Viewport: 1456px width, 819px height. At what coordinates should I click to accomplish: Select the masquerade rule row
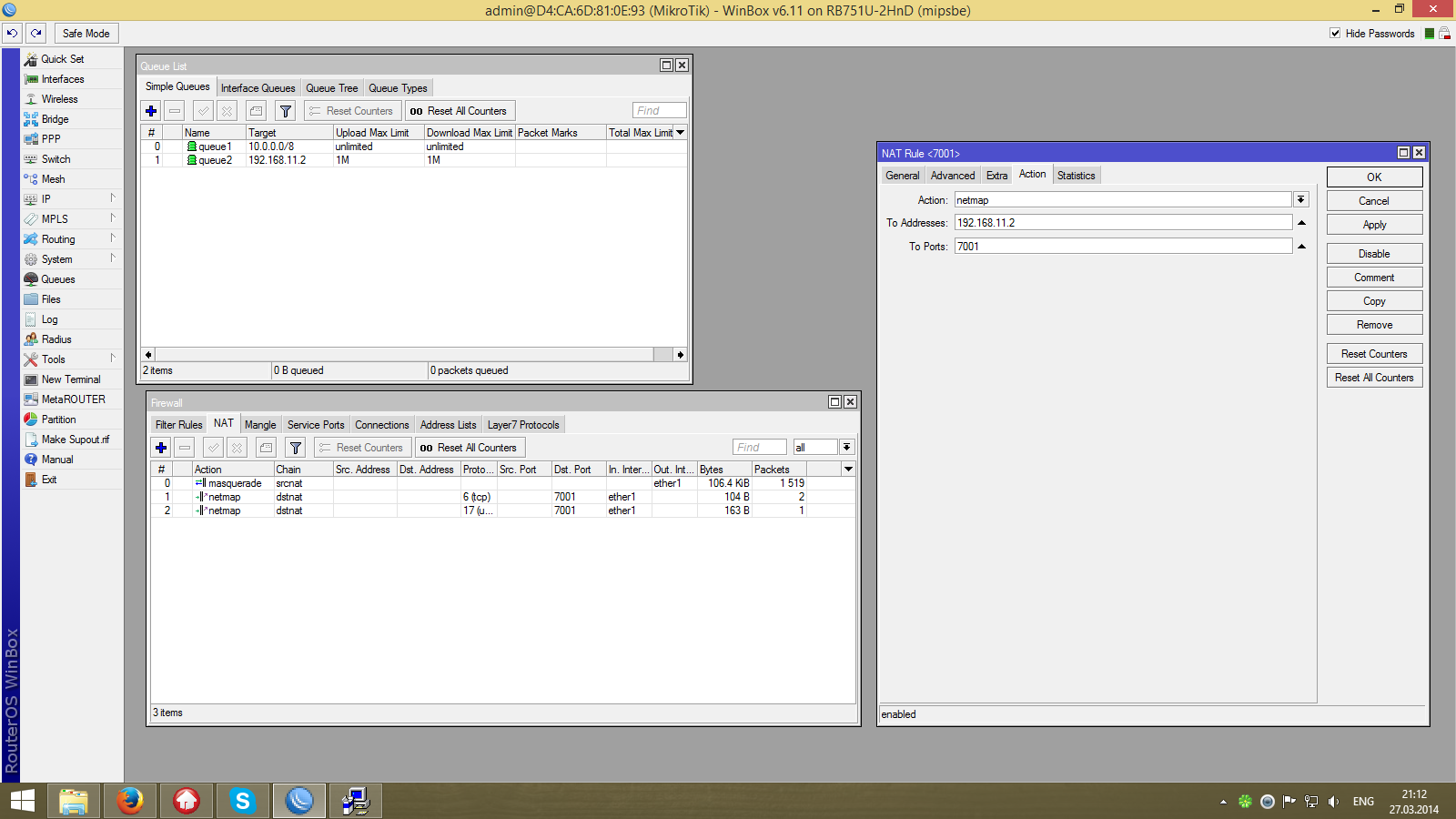pyautogui.click(x=502, y=483)
